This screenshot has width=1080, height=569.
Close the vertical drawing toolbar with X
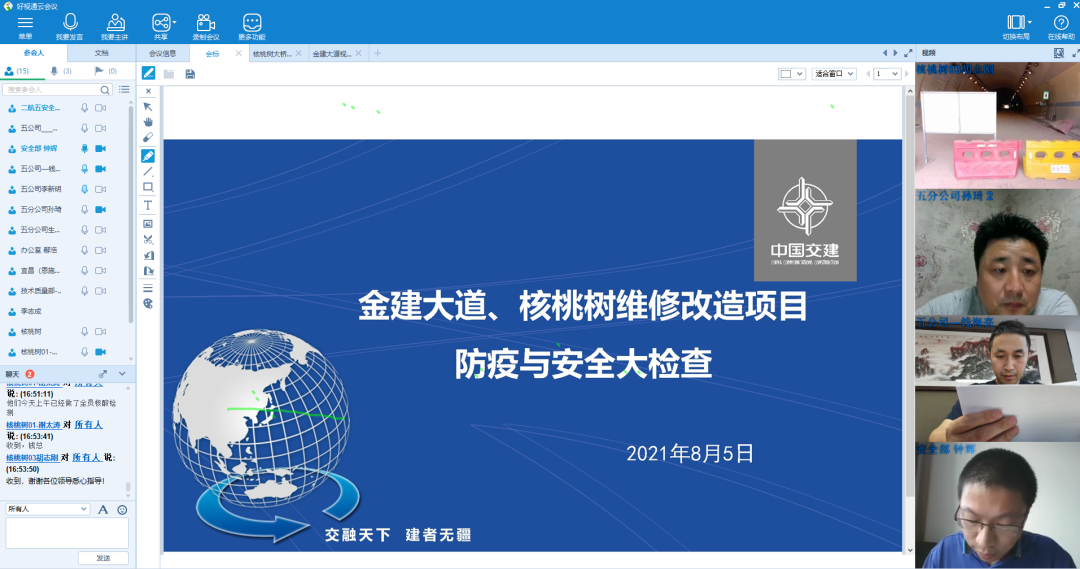click(x=147, y=91)
